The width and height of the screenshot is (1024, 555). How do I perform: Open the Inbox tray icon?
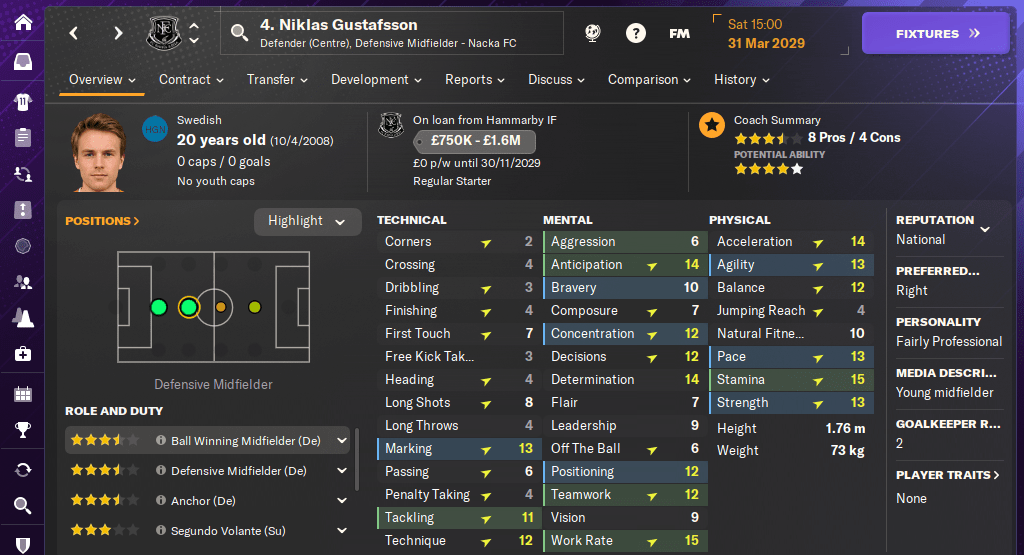pos(22,62)
